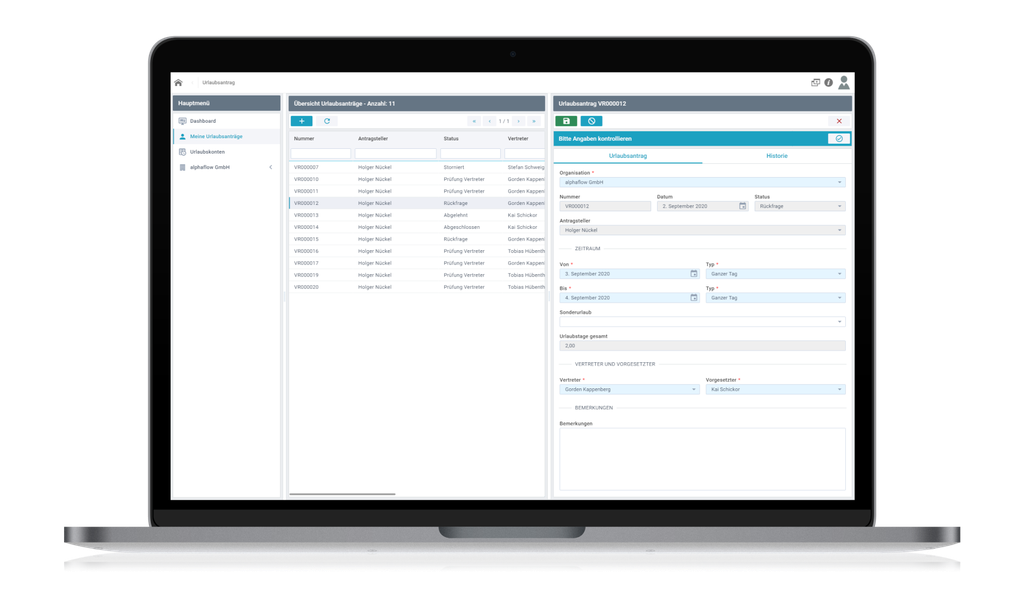Switch to the Urlaubsantrag tab
Image resolution: width=1024 pixels, height=589 pixels.
628,156
